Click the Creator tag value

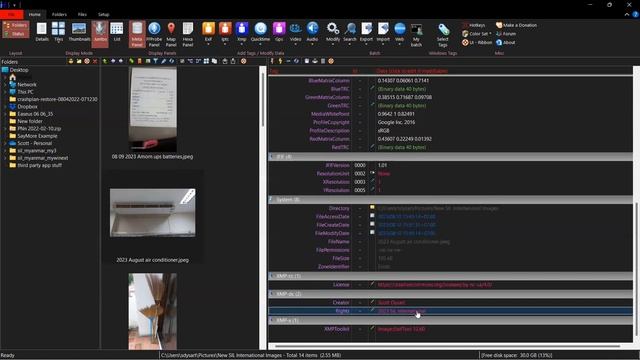tap(391, 302)
